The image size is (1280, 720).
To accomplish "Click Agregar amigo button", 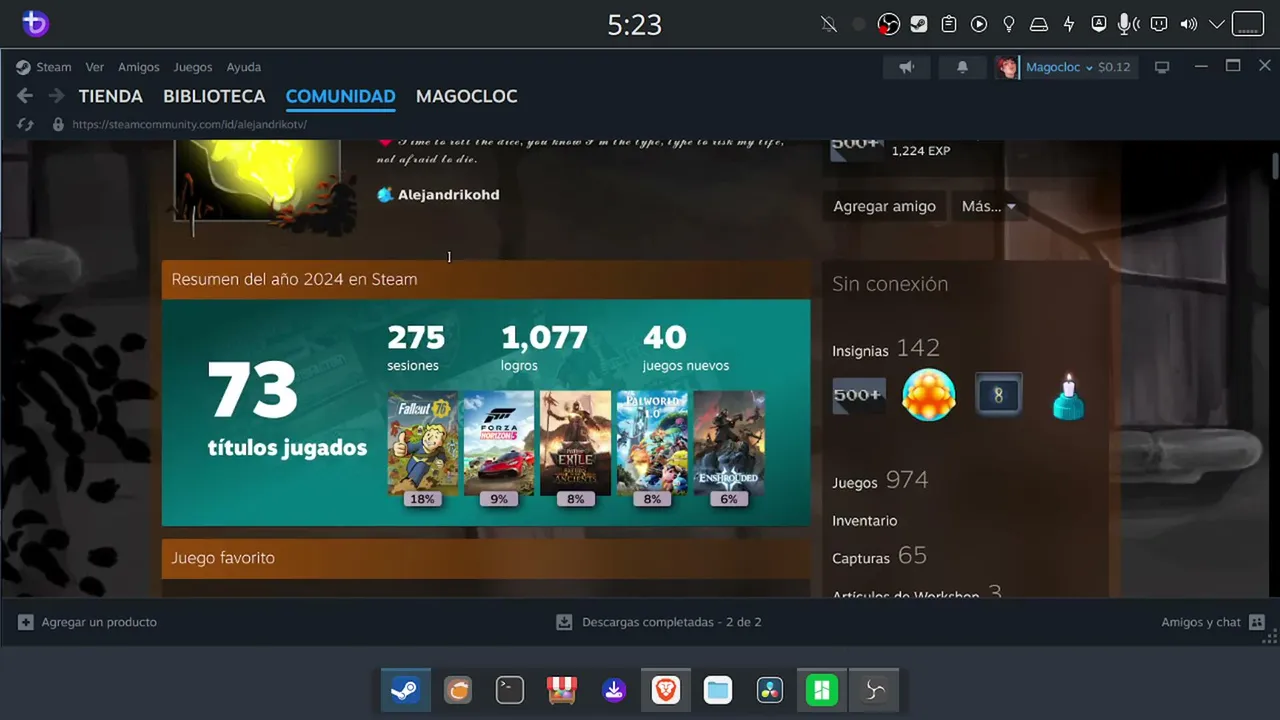I will (885, 206).
